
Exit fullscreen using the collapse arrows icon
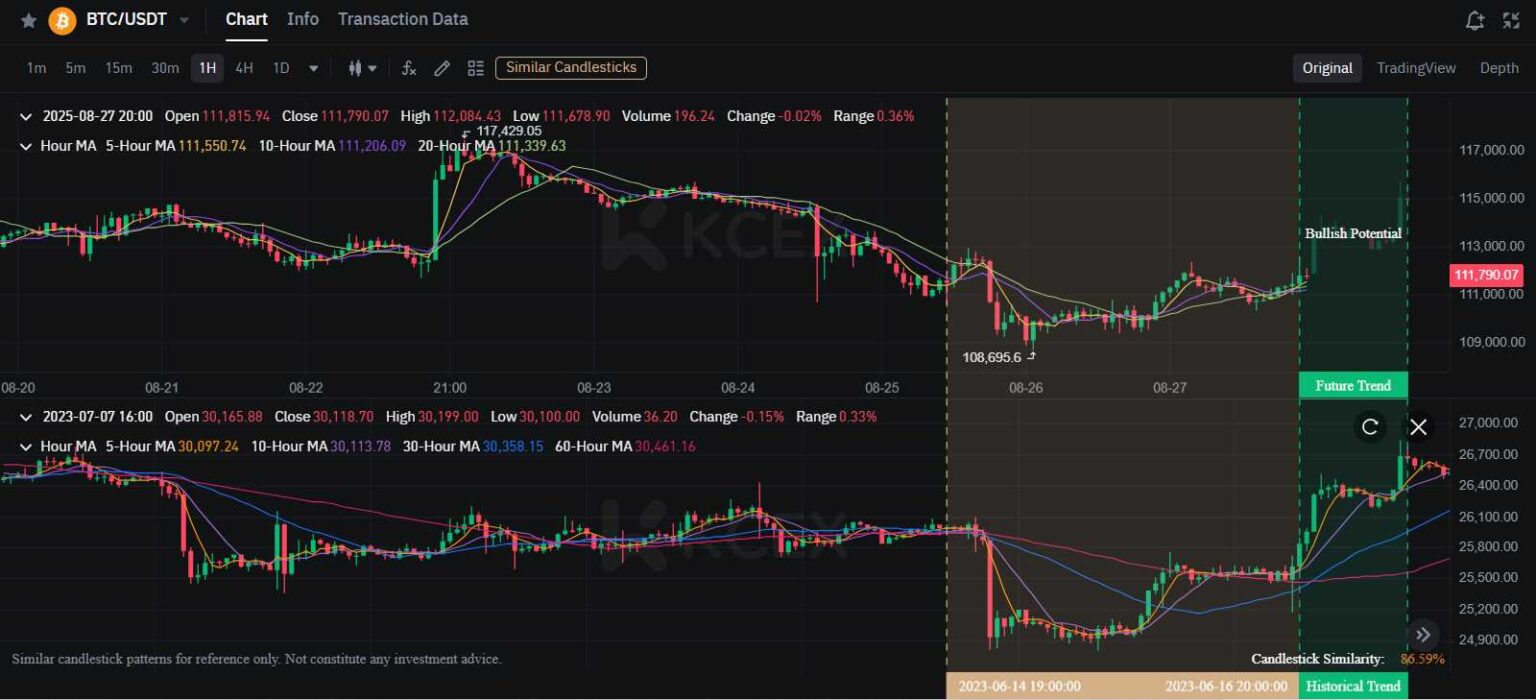pos(1510,18)
